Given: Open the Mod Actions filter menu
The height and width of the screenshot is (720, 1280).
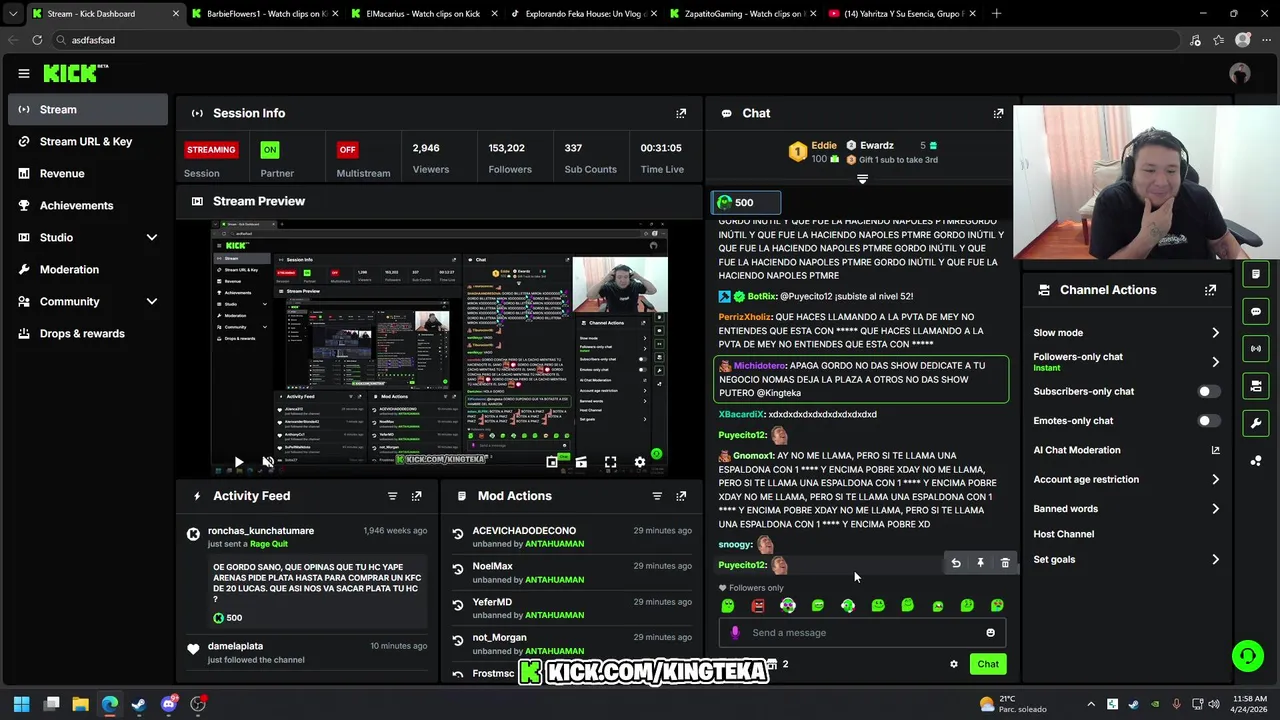Looking at the screenshot, I should (657, 496).
